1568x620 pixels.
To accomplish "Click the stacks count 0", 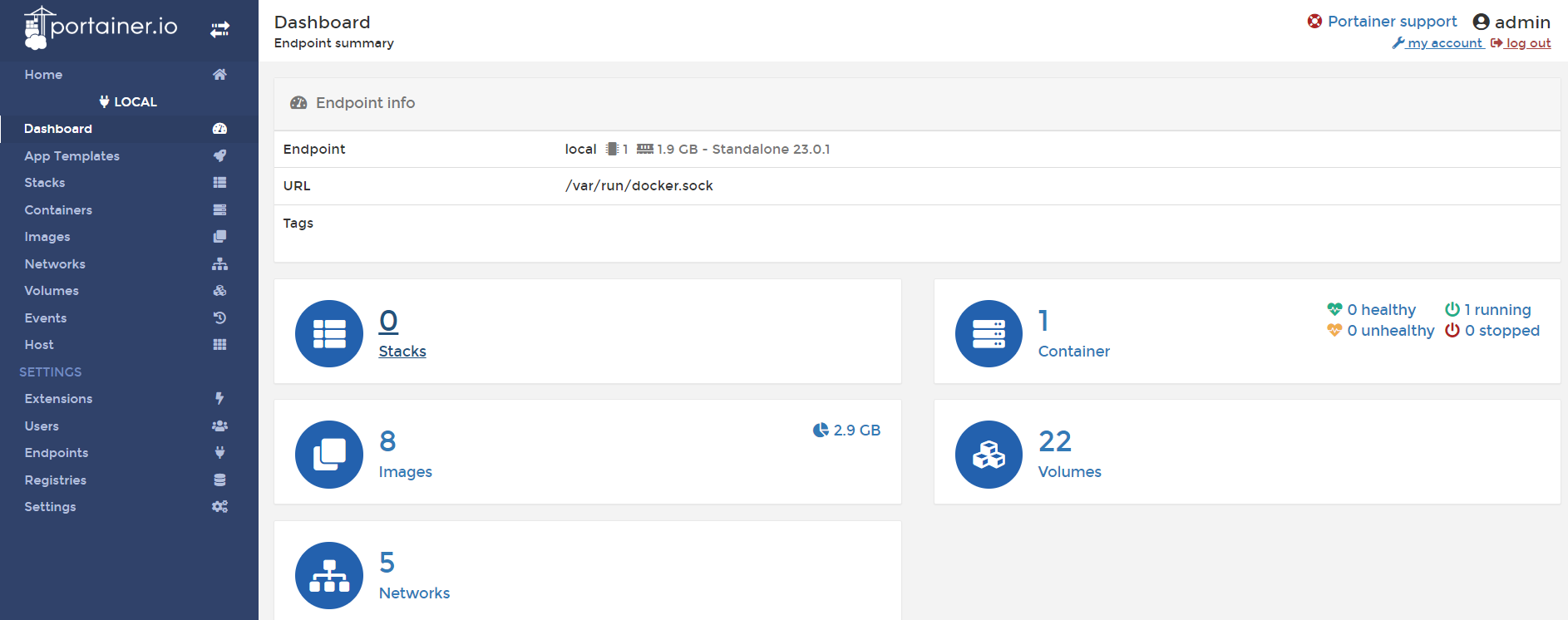I will click(x=388, y=321).
